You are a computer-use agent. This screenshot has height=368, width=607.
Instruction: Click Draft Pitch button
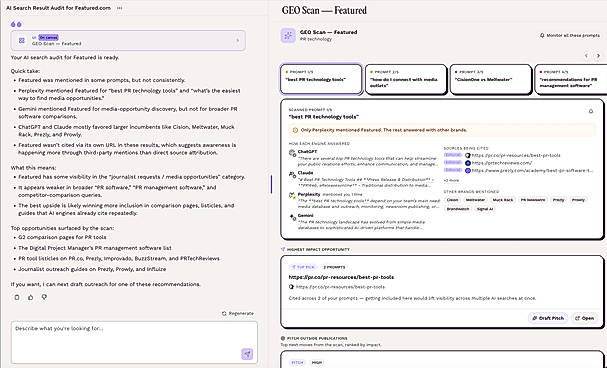(548, 318)
